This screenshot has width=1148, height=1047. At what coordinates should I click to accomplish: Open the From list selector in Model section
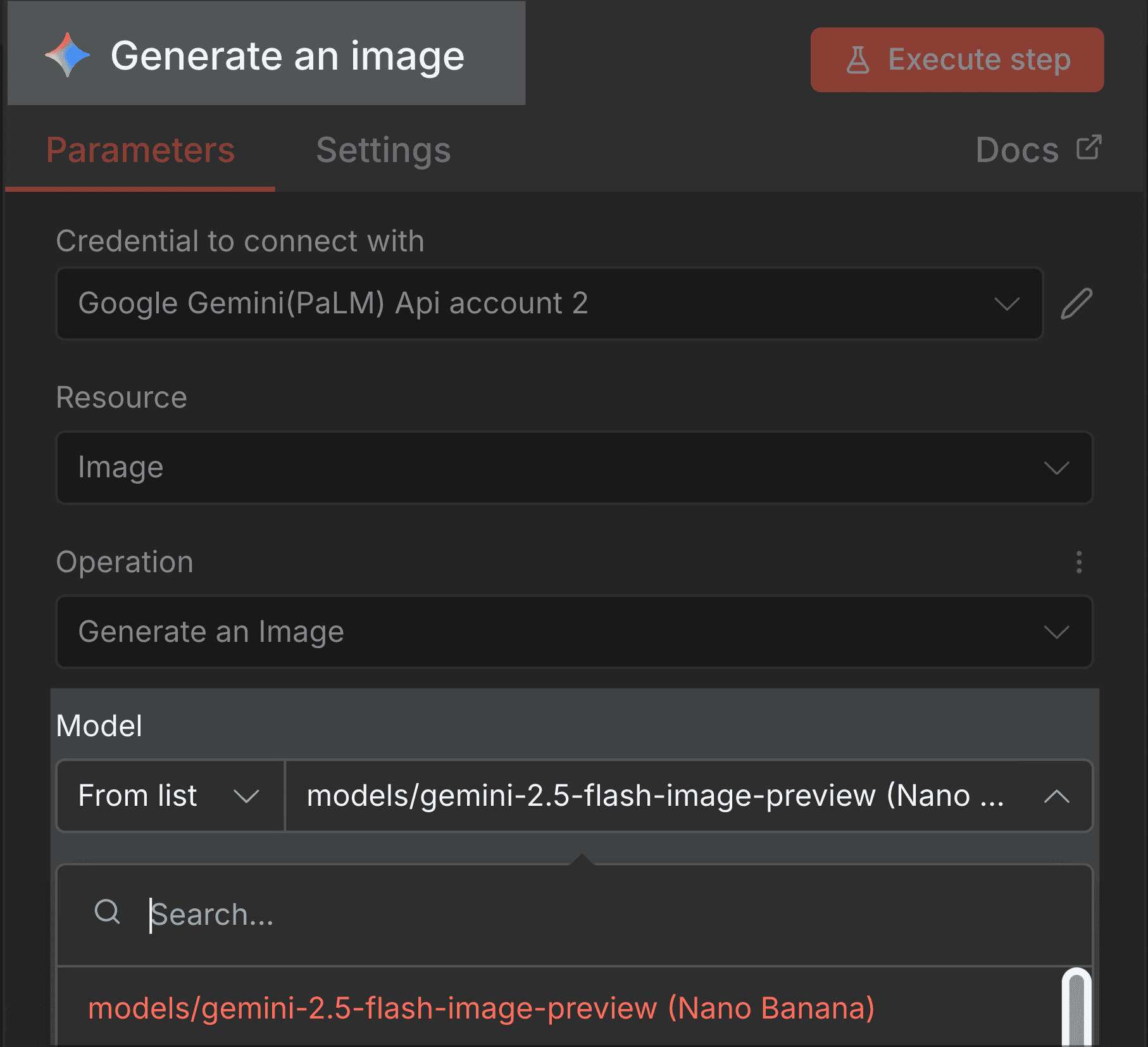[168, 796]
